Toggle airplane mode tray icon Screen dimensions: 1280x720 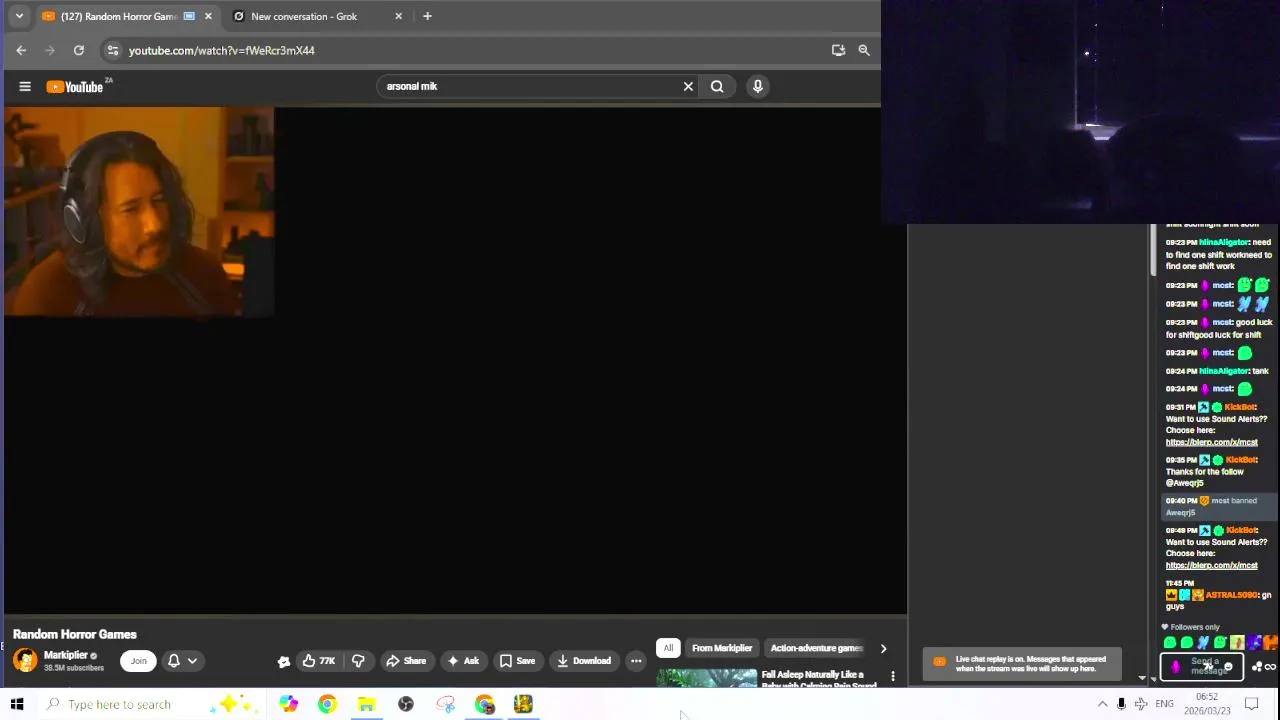pyautogui.click(x=1140, y=704)
